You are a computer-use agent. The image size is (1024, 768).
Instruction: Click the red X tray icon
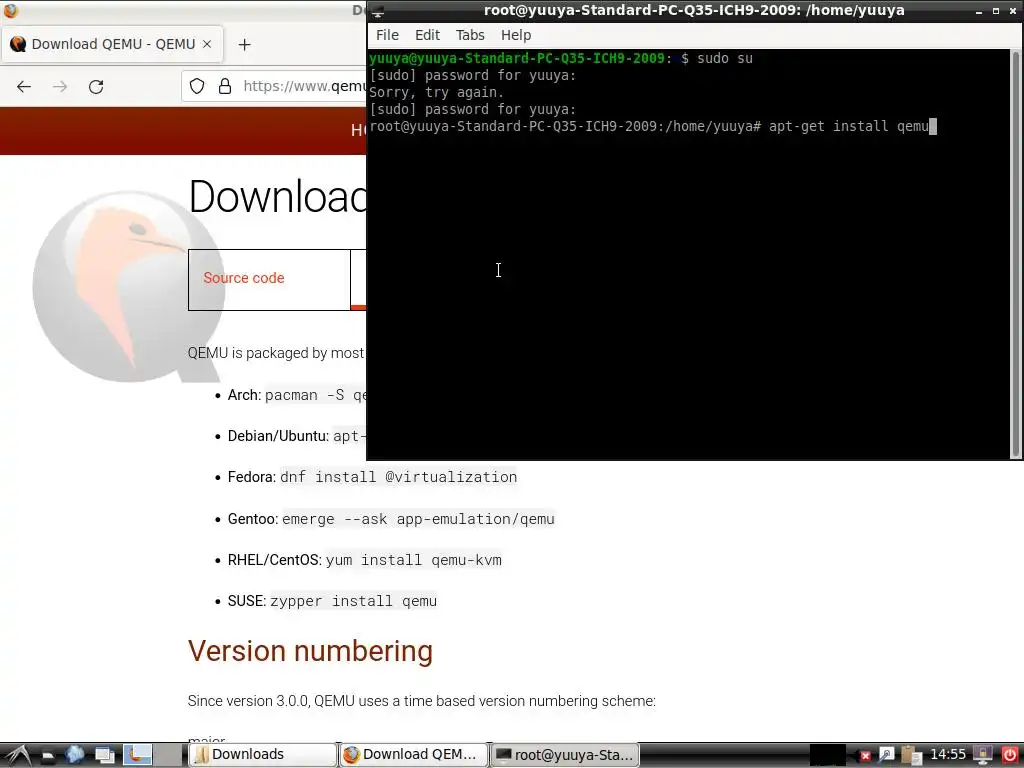pos(865,756)
